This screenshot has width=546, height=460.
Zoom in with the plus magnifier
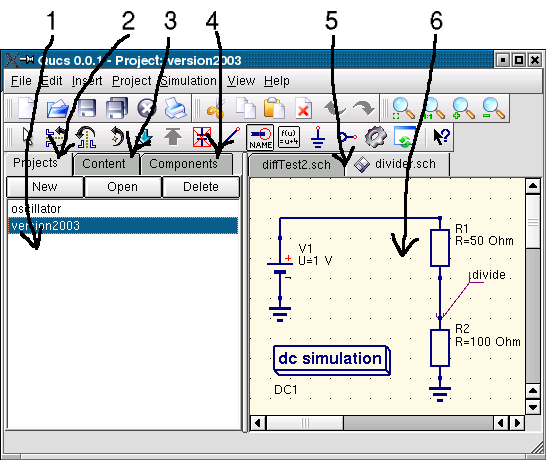tap(463, 109)
